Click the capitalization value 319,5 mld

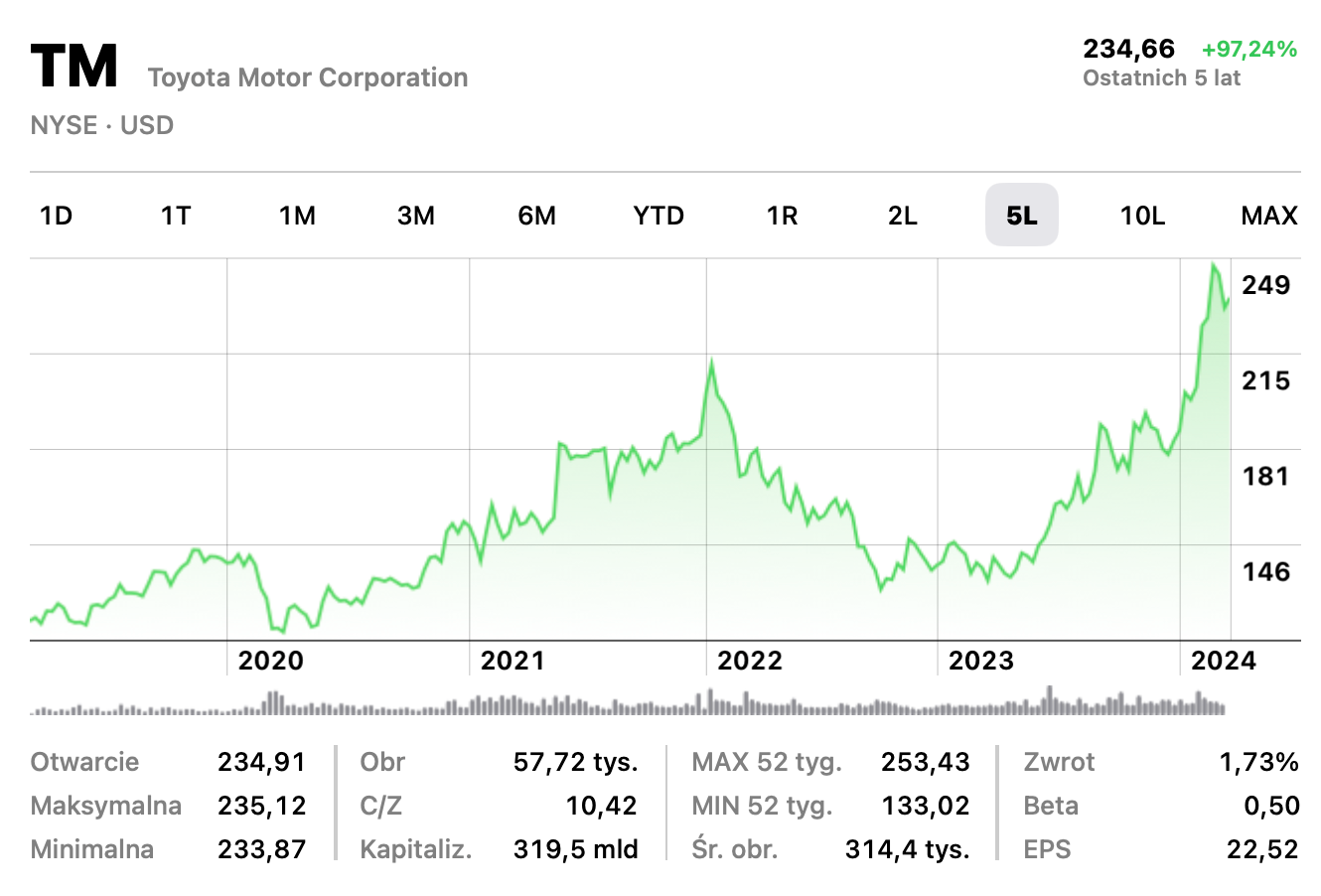[575, 849]
